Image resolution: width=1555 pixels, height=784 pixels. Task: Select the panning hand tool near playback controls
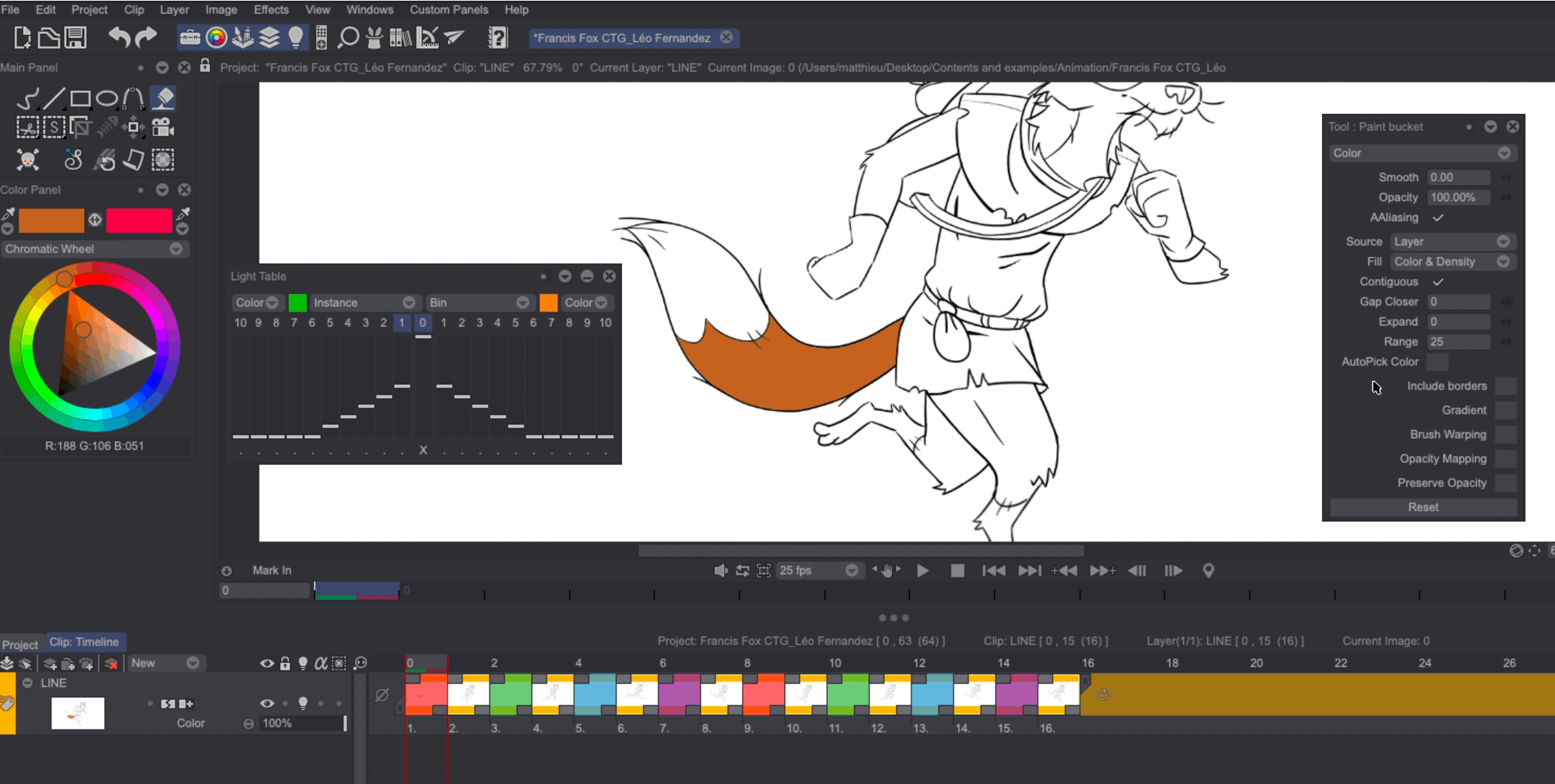pos(886,570)
